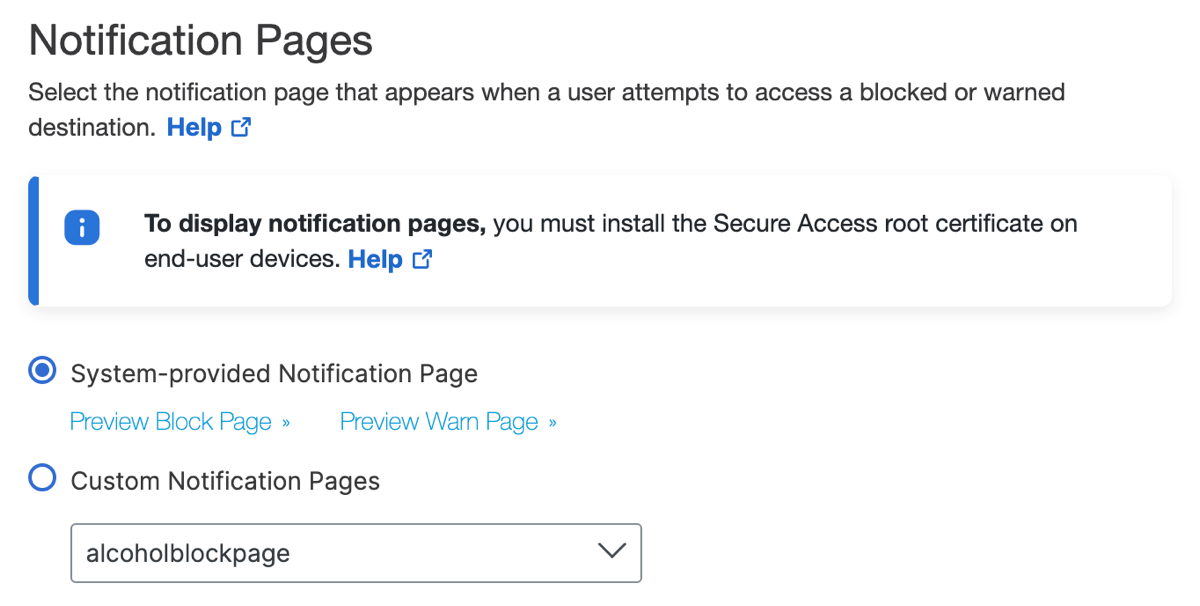Click the alcoholblockpage text in the combo box
The width and height of the screenshot is (1200, 606).
[188, 553]
